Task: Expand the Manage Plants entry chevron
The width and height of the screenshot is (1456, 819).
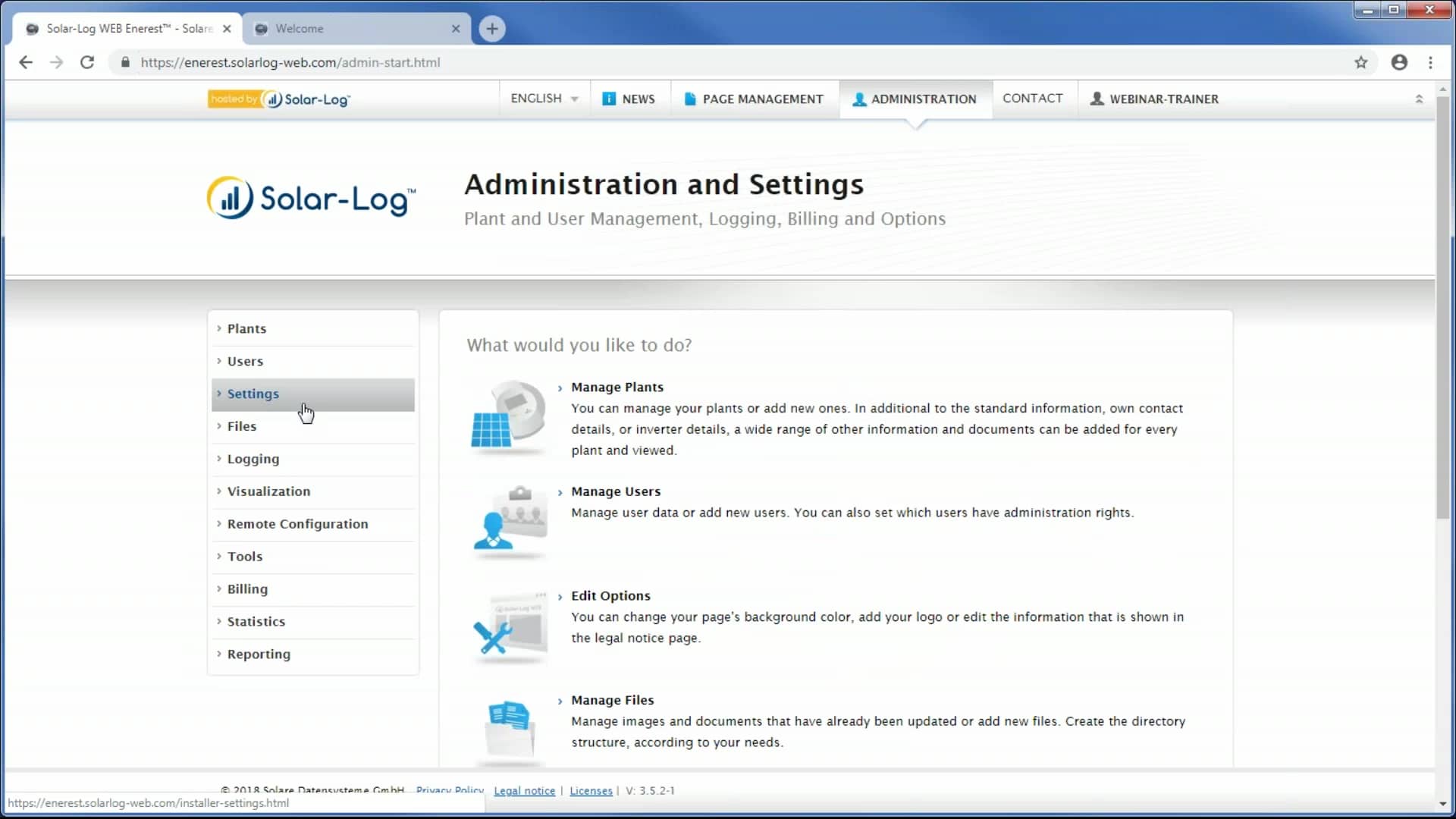Action: [x=560, y=388]
